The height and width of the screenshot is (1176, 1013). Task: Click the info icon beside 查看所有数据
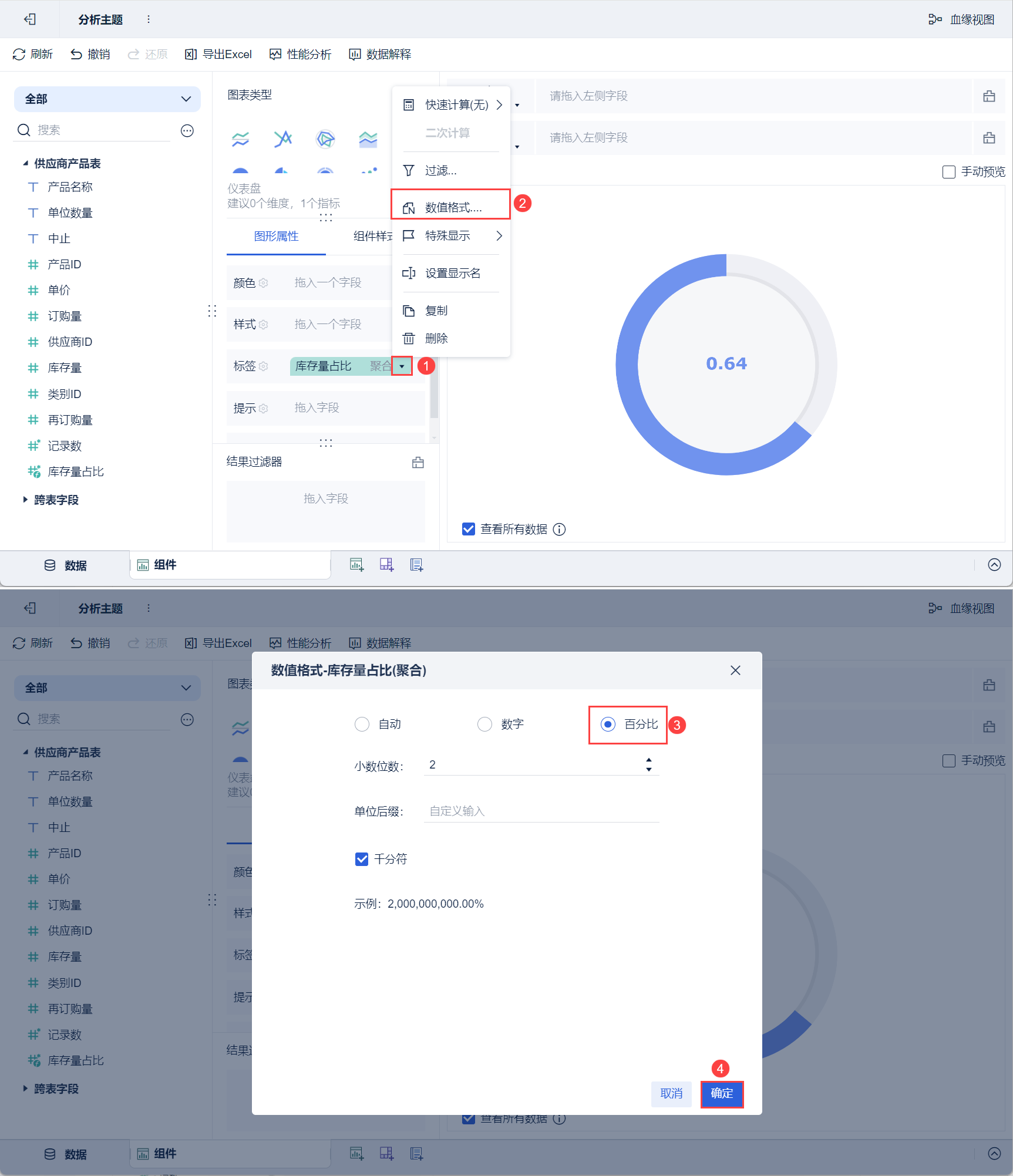(560, 530)
